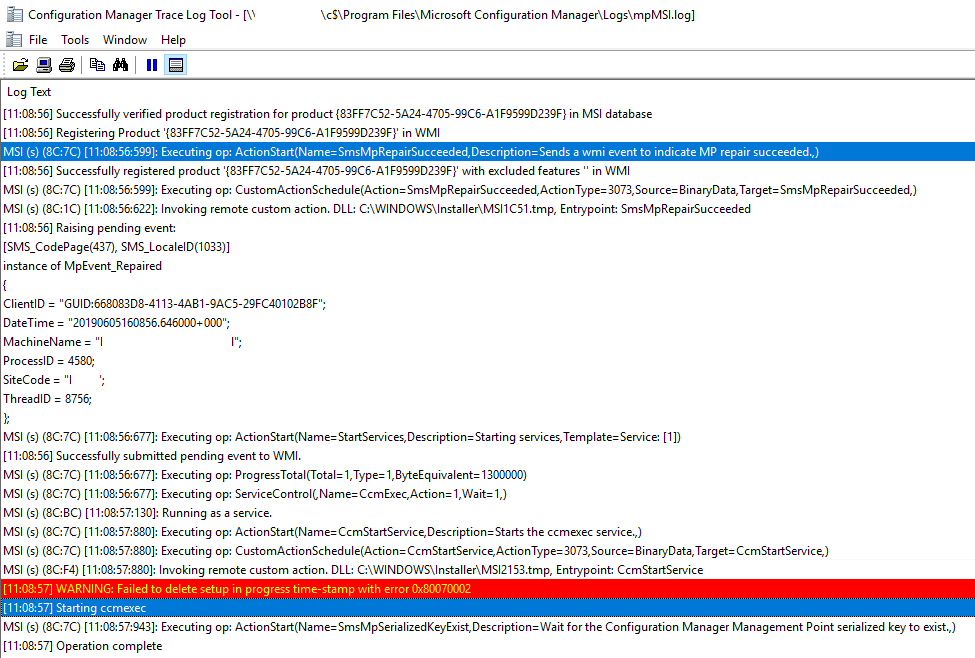Select 'Successfully submitted pending event to WMI' line
The height and width of the screenshot is (658, 975).
[488, 456]
